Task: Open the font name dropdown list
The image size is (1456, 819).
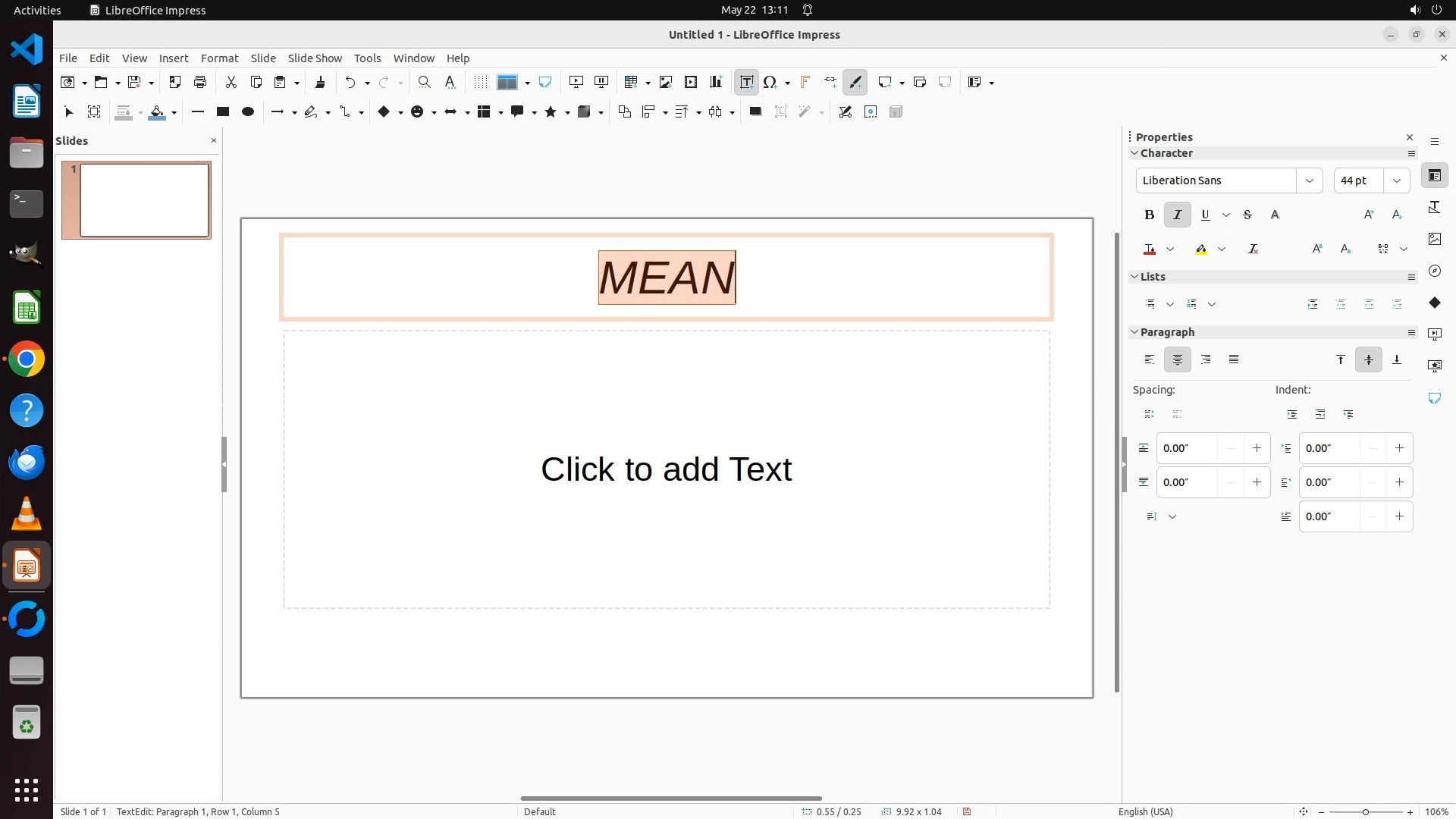Action: click(x=1309, y=180)
